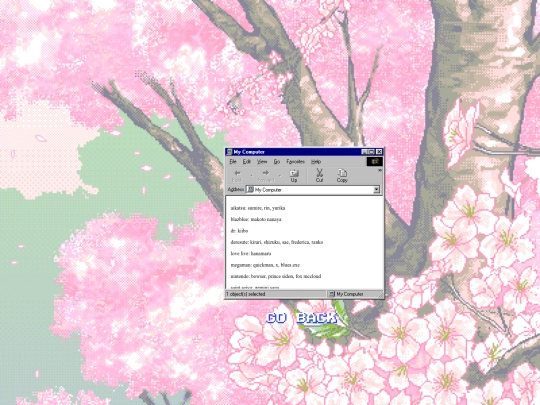Click the Forward arrow toolbar icon
The width and height of the screenshot is (540, 405).
click(x=266, y=173)
